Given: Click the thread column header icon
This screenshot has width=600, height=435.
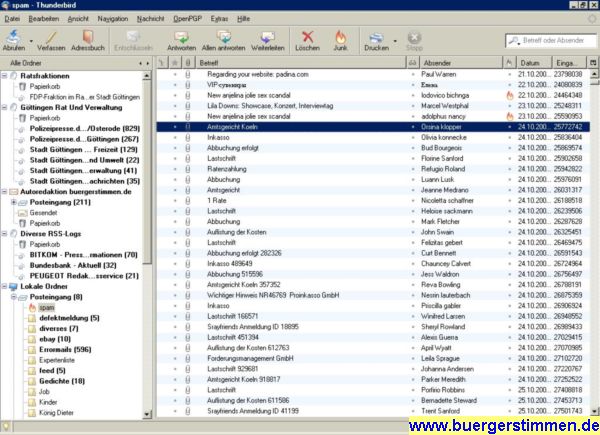Looking at the screenshot, I should (x=162, y=63).
